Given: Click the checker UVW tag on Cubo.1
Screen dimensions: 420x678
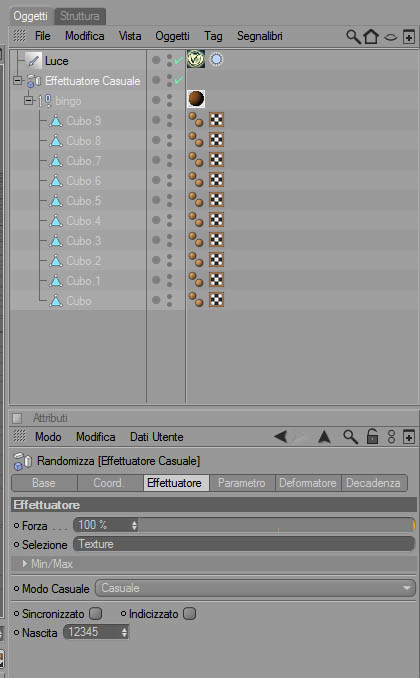Looking at the screenshot, I should tap(216, 279).
